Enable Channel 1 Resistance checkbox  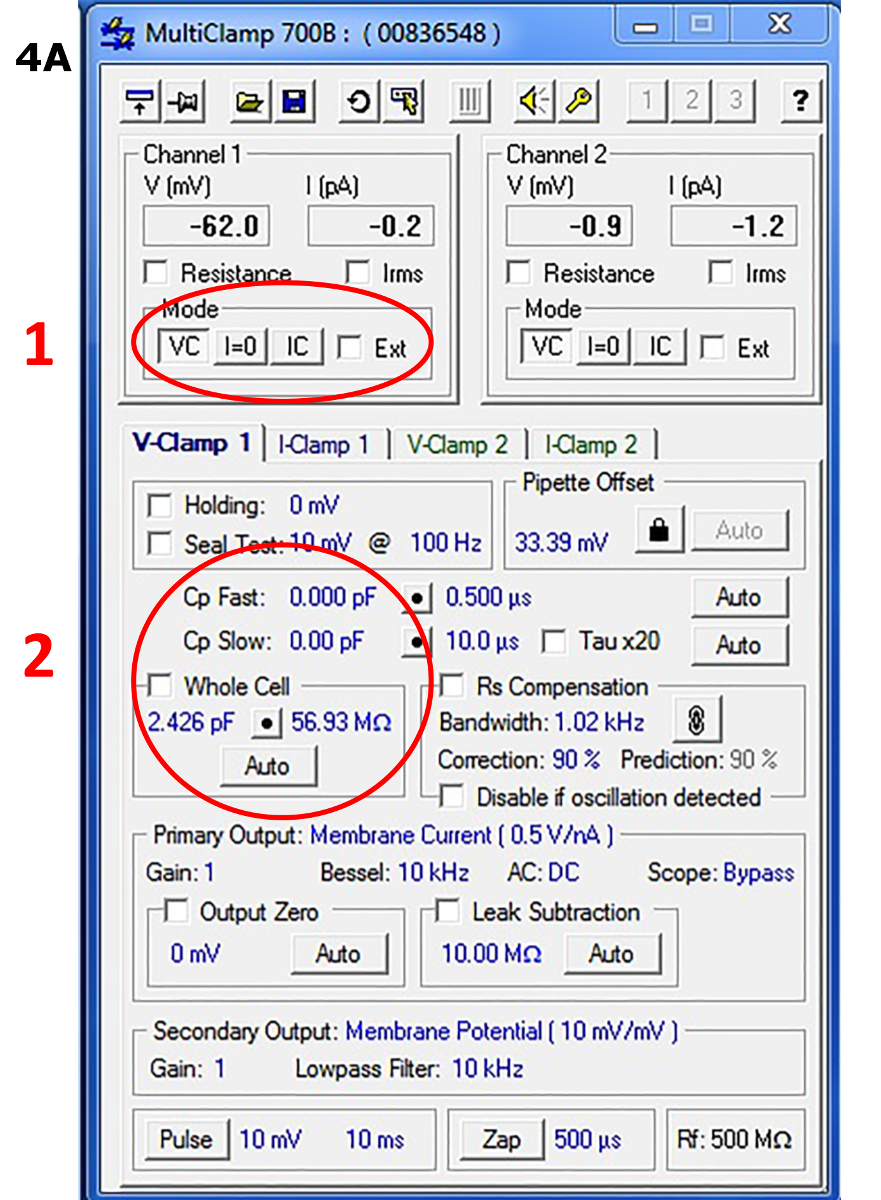click(156, 273)
